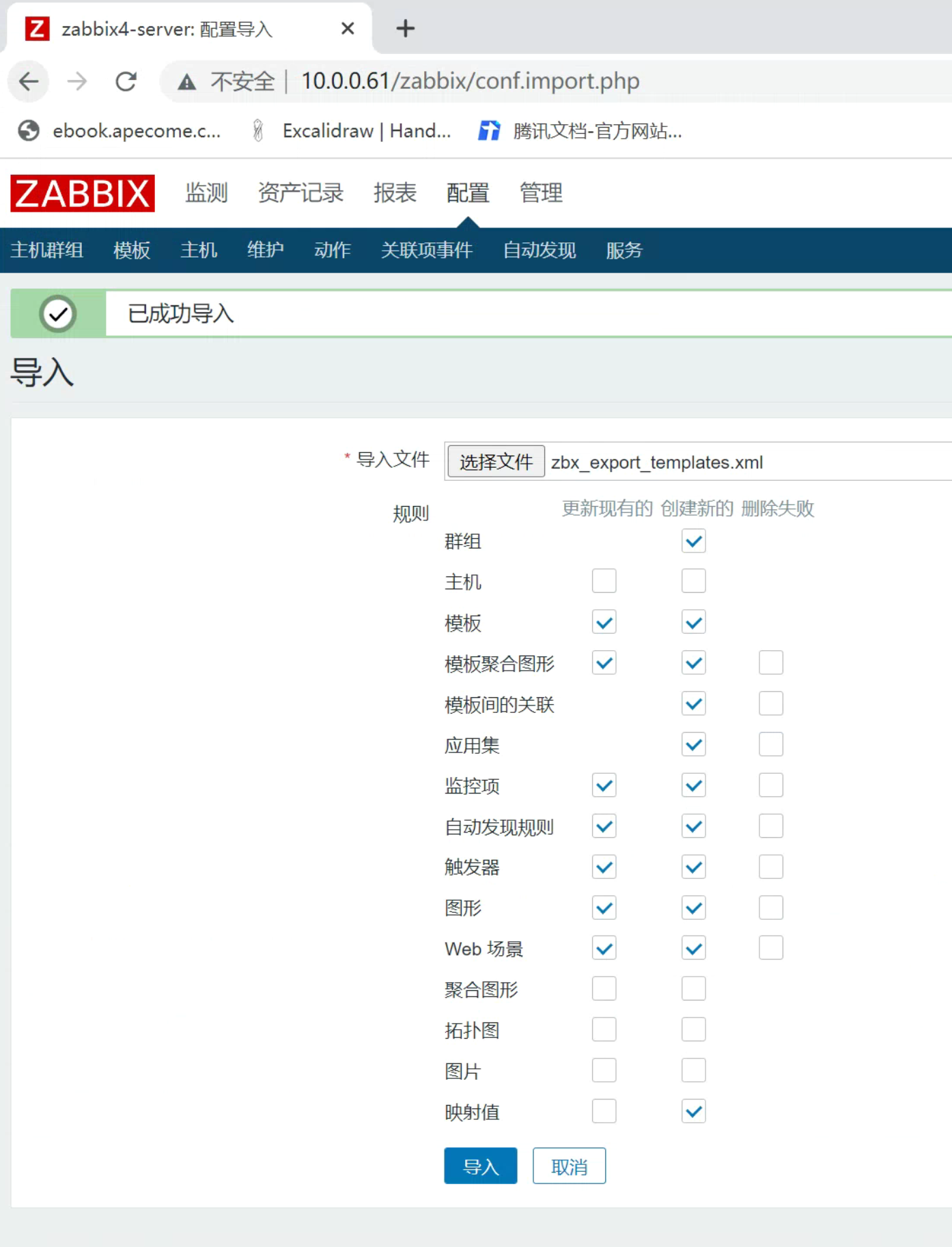Click the browser forward arrow

tap(77, 81)
